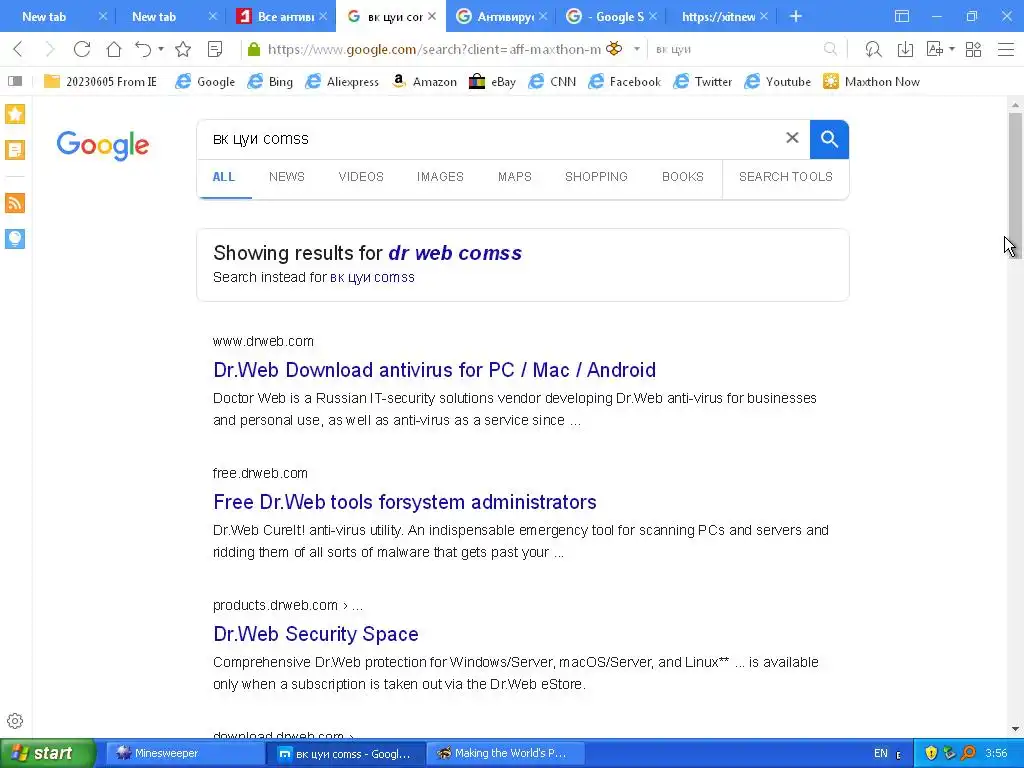Clear the Google search box with X

click(x=792, y=138)
